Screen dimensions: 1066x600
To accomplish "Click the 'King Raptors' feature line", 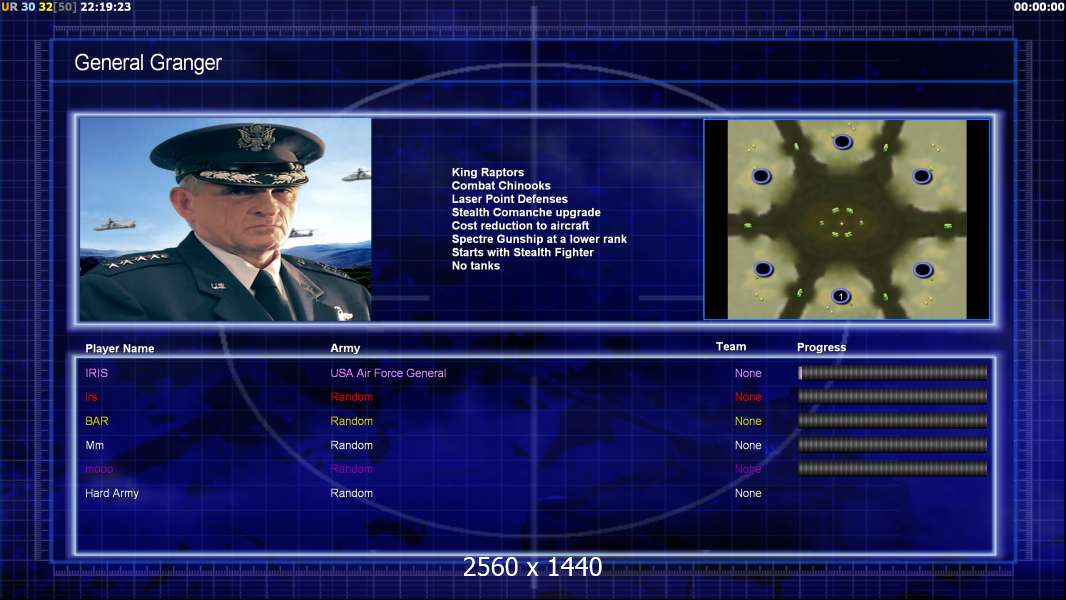I will coord(487,173).
